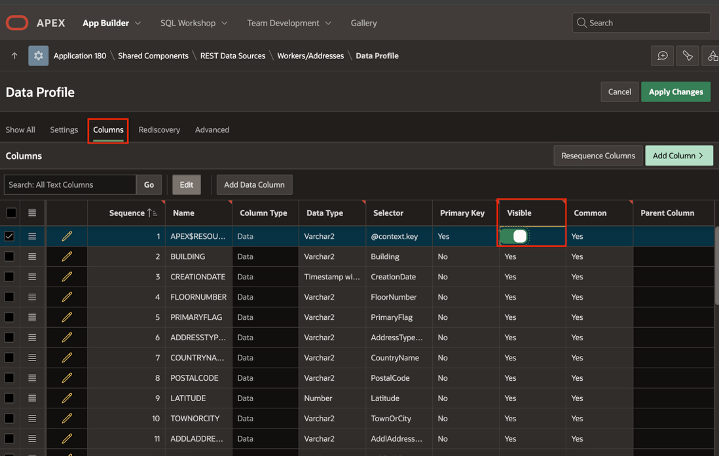Expand the Team Development dropdown menu

[x=290, y=22]
